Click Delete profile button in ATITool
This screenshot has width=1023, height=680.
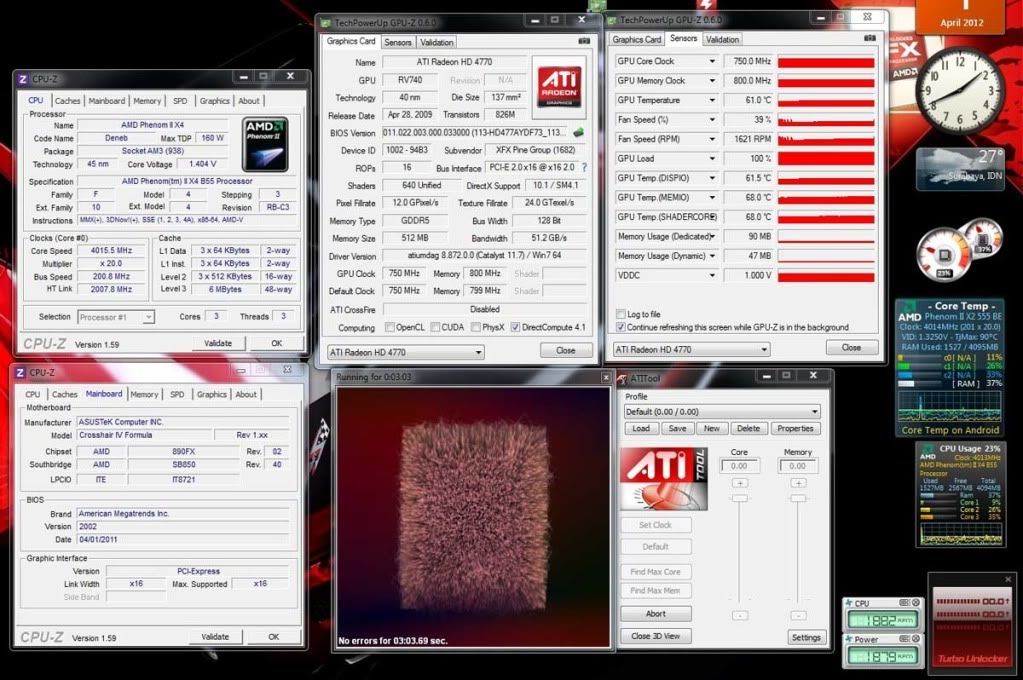click(x=748, y=429)
